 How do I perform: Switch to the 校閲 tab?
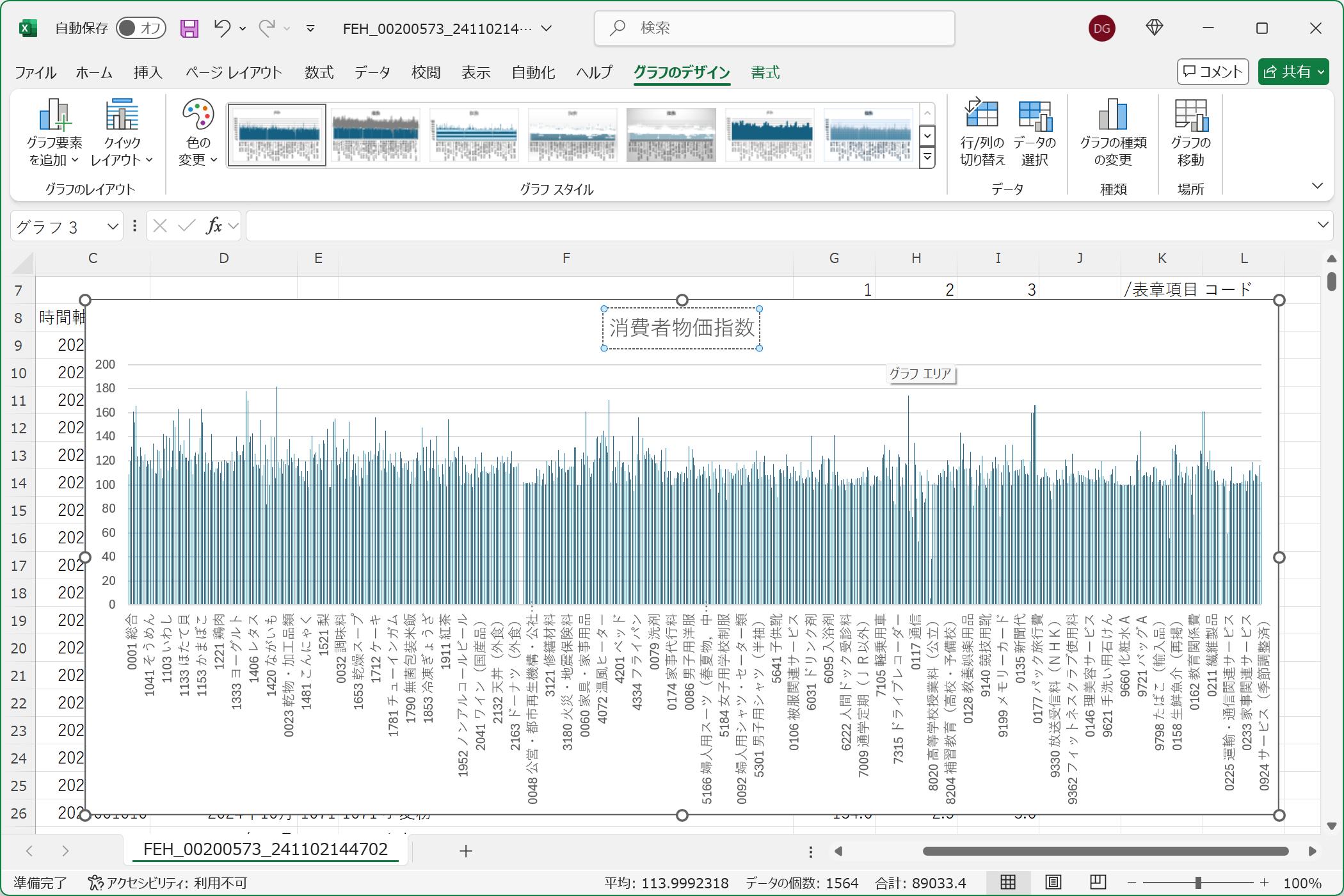pos(426,72)
